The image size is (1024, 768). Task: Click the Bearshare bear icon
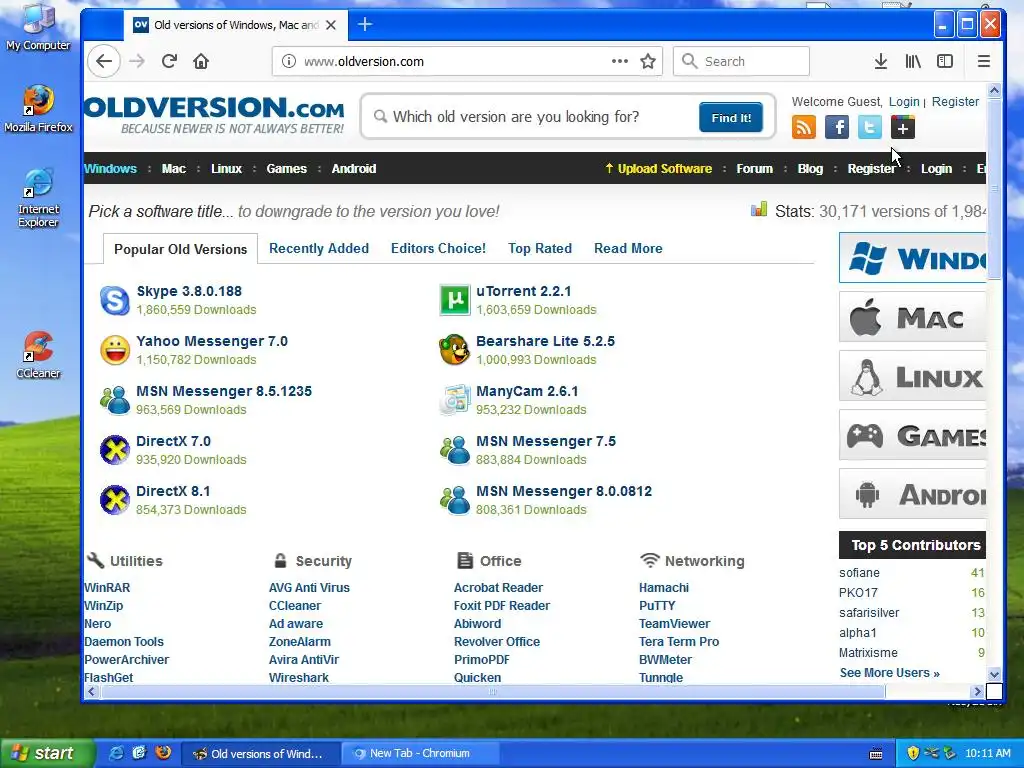tap(455, 350)
